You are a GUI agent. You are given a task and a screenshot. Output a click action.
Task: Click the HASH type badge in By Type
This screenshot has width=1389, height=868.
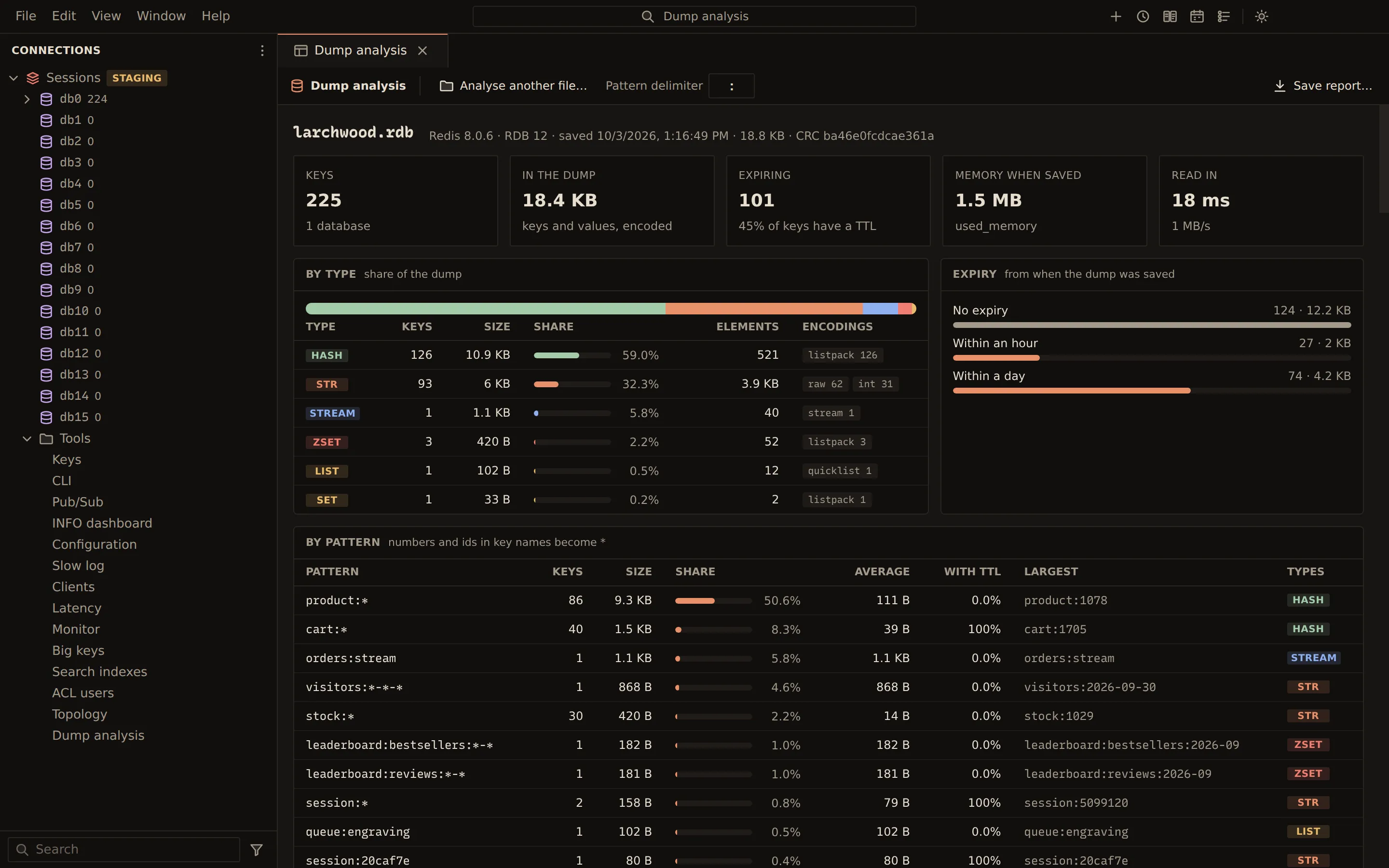point(327,355)
